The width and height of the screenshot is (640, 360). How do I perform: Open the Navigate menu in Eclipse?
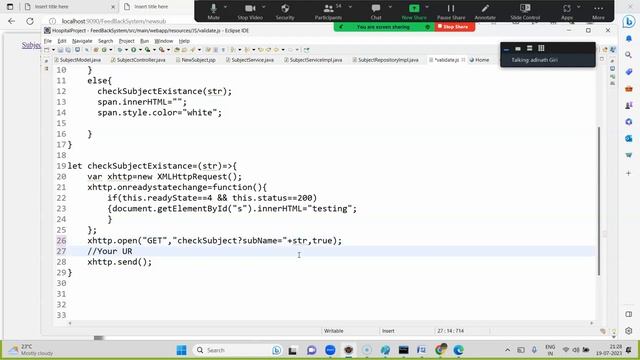(82, 41)
